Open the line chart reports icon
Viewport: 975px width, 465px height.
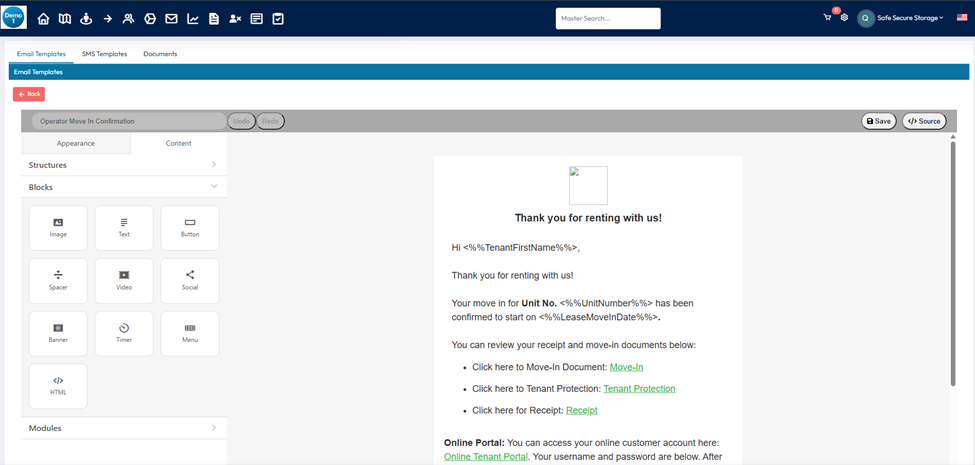(192, 19)
